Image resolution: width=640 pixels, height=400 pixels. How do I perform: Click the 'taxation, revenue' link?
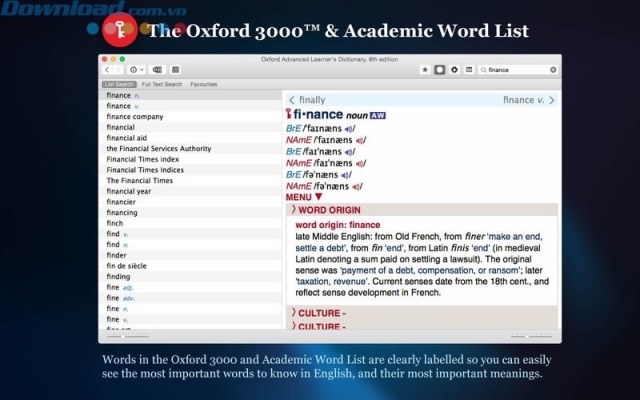(332, 281)
